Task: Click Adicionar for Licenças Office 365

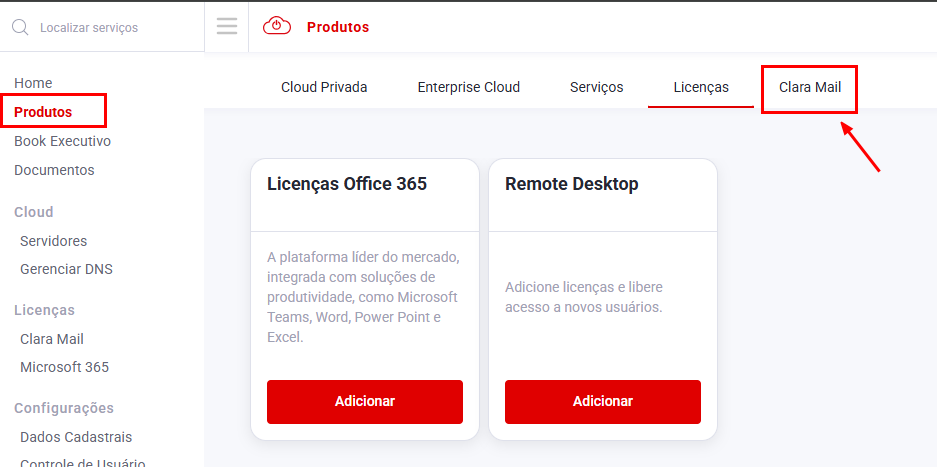Action: point(365,401)
